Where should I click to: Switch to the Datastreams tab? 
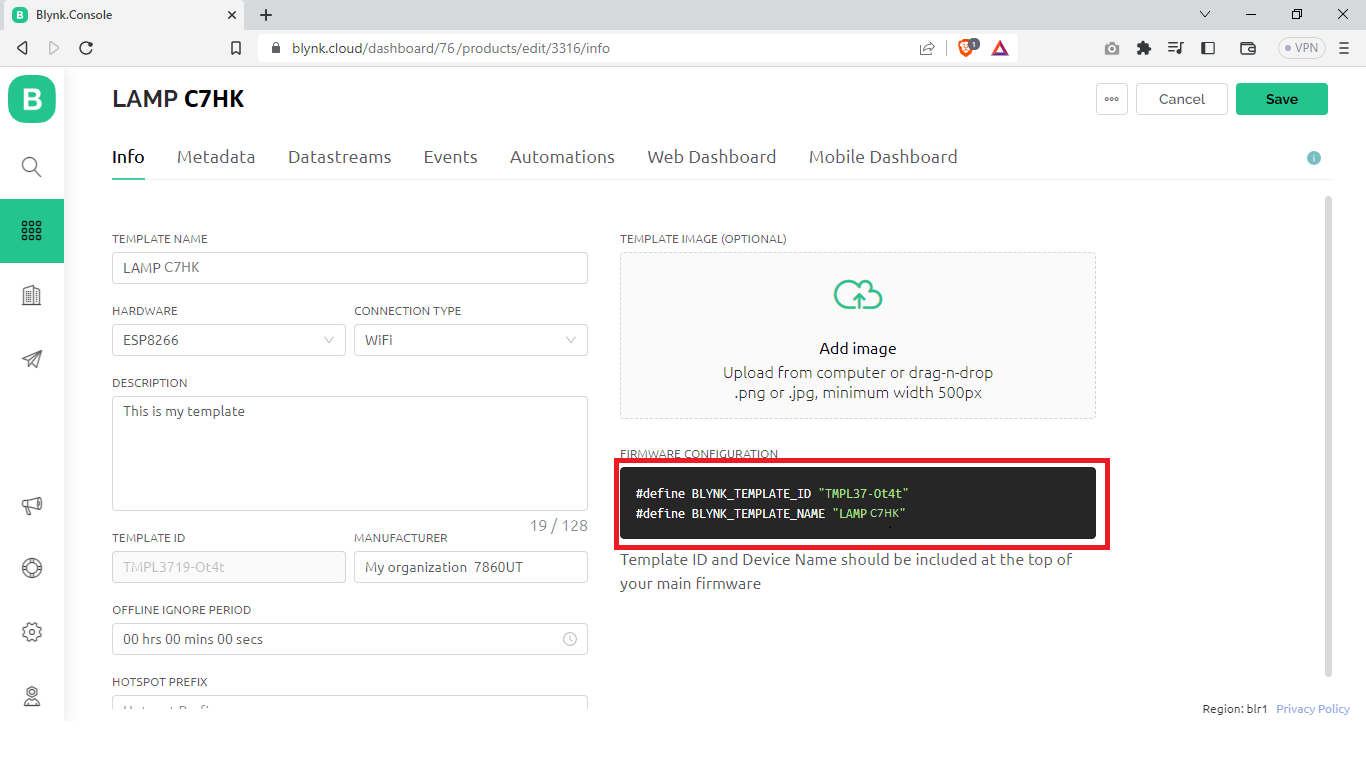coord(339,157)
